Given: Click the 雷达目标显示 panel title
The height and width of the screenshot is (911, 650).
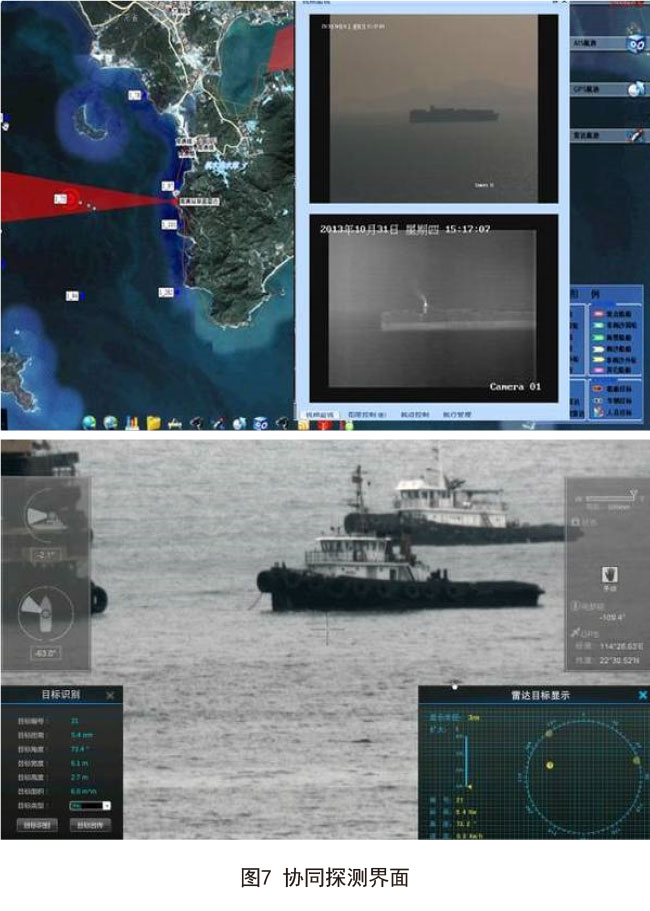Looking at the screenshot, I should [x=540, y=695].
